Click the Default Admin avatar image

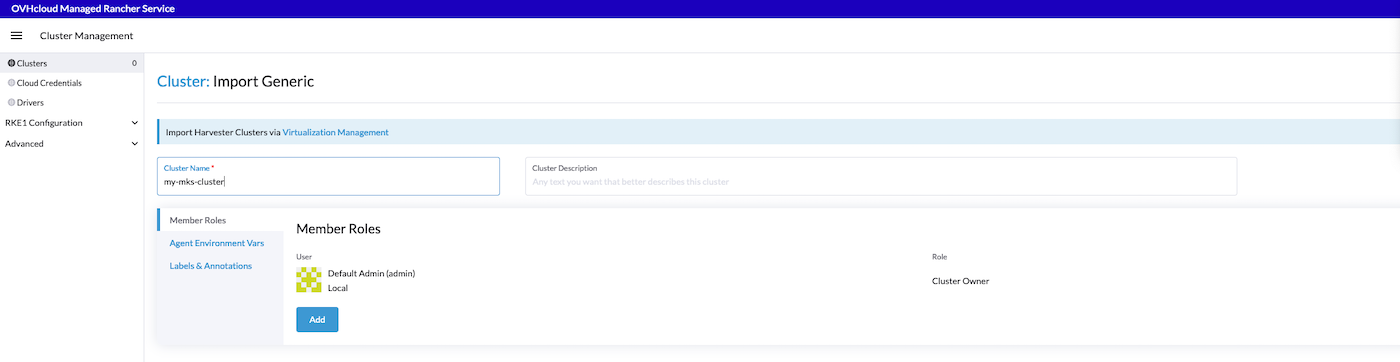point(309,280)
